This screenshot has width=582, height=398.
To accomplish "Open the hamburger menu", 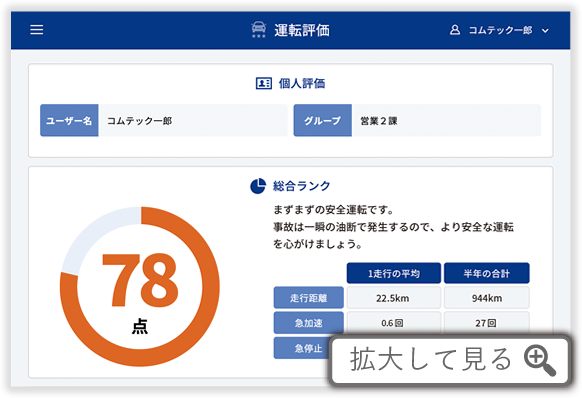I will click(x=36, y=30).
